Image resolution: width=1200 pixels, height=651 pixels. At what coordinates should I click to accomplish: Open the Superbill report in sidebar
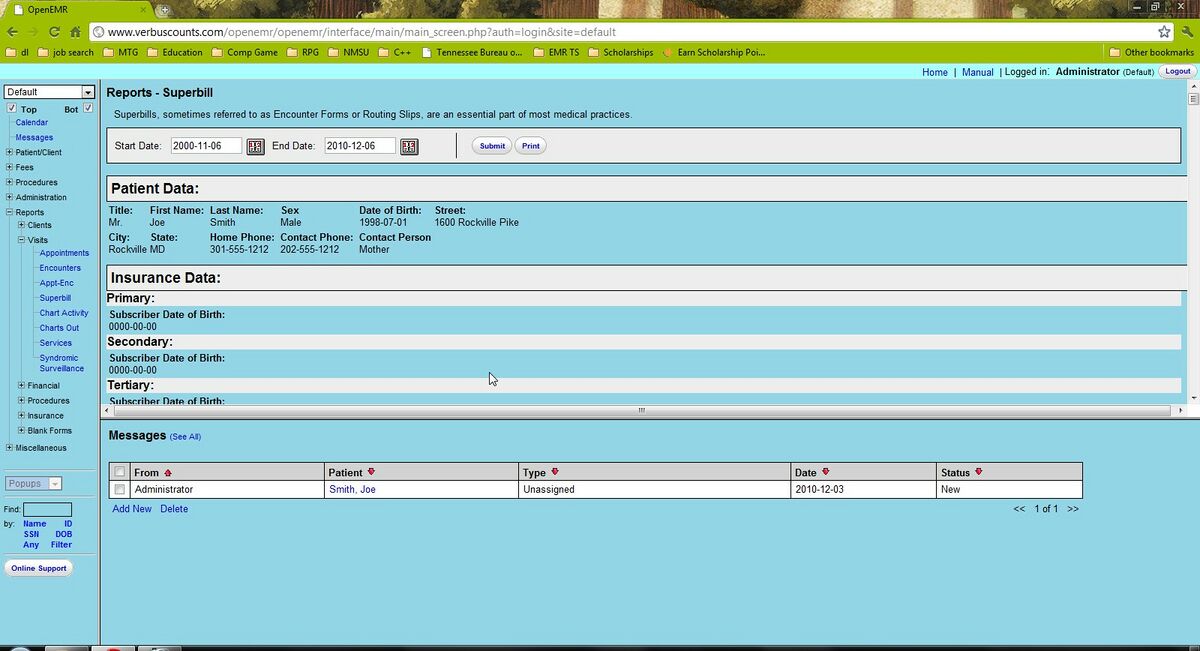[x=55, y=298]
